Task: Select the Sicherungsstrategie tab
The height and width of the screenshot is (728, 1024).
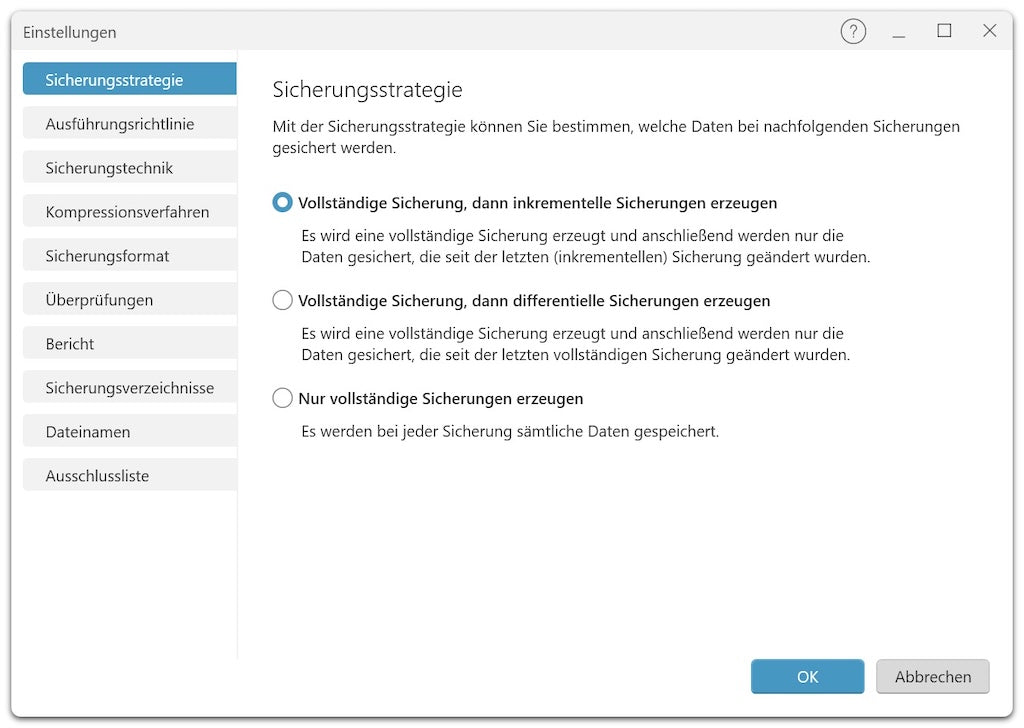Action: pos(129,80)
